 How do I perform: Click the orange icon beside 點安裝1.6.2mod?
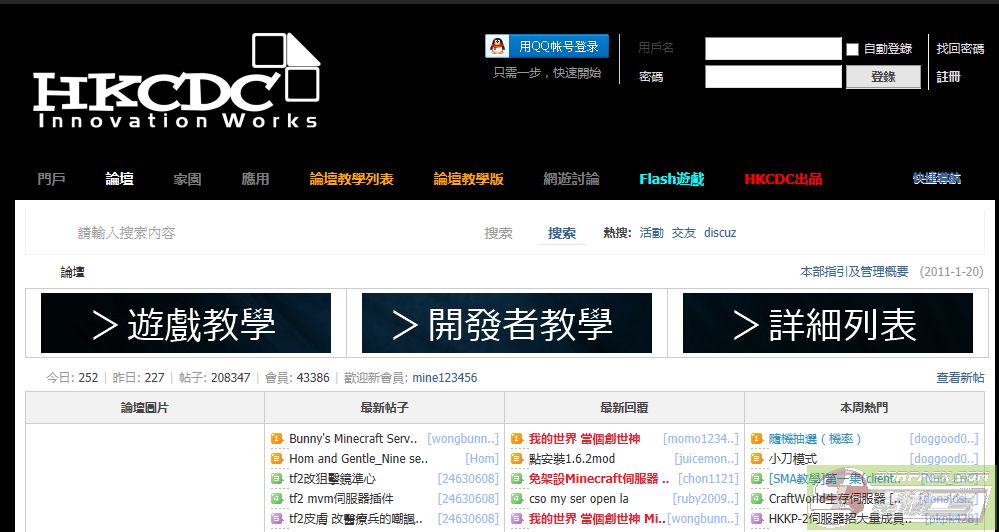(517, 459)
